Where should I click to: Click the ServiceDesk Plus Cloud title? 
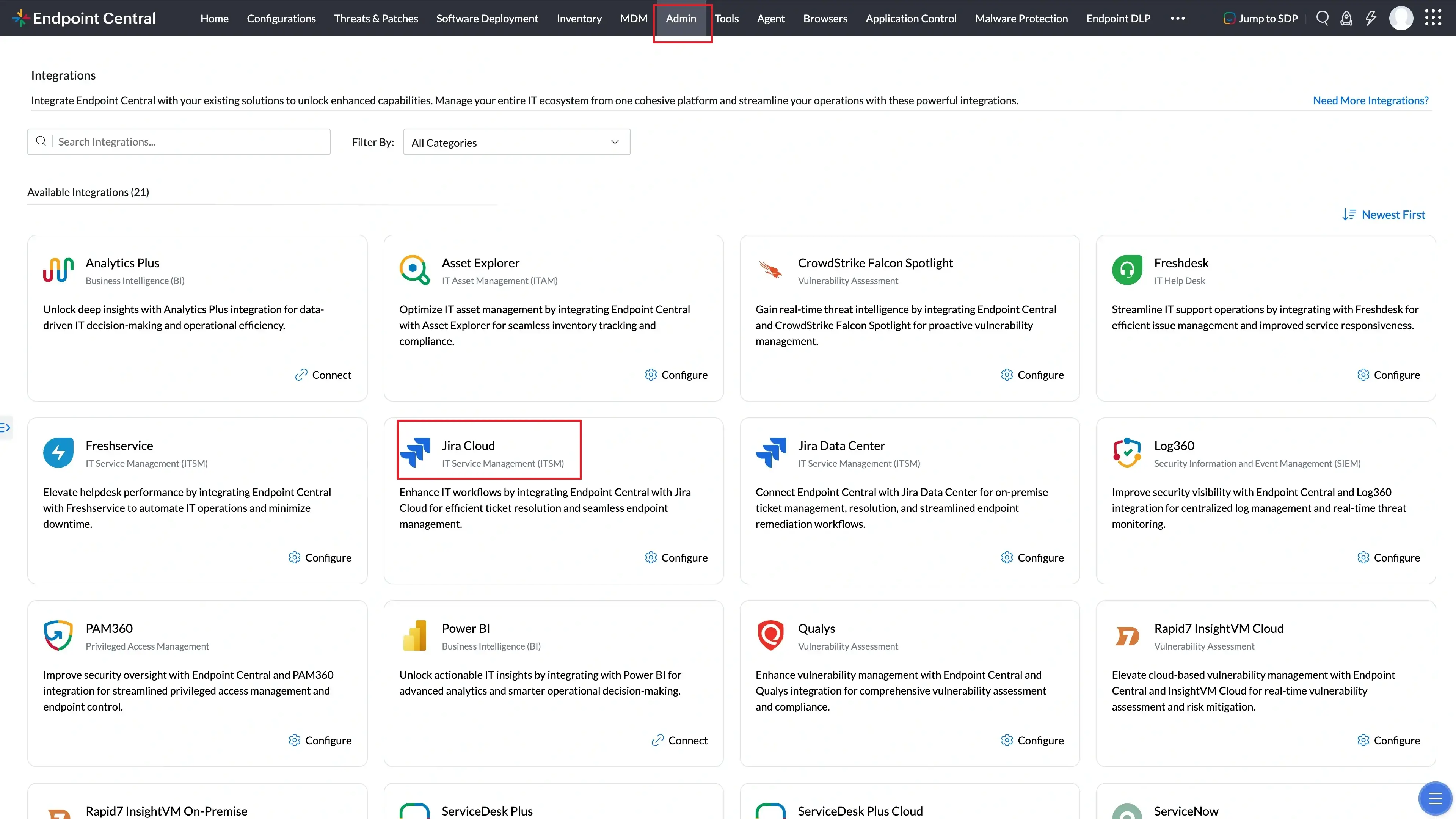[860, 811]
